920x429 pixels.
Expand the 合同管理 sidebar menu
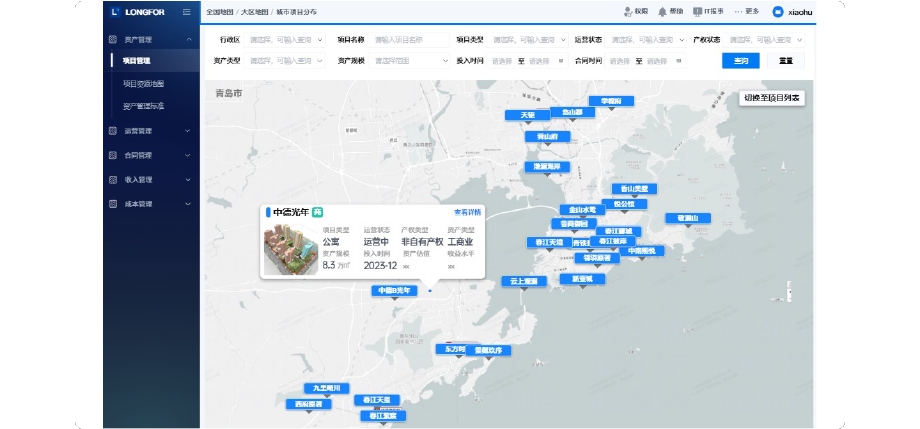click(x=187, y=155)
